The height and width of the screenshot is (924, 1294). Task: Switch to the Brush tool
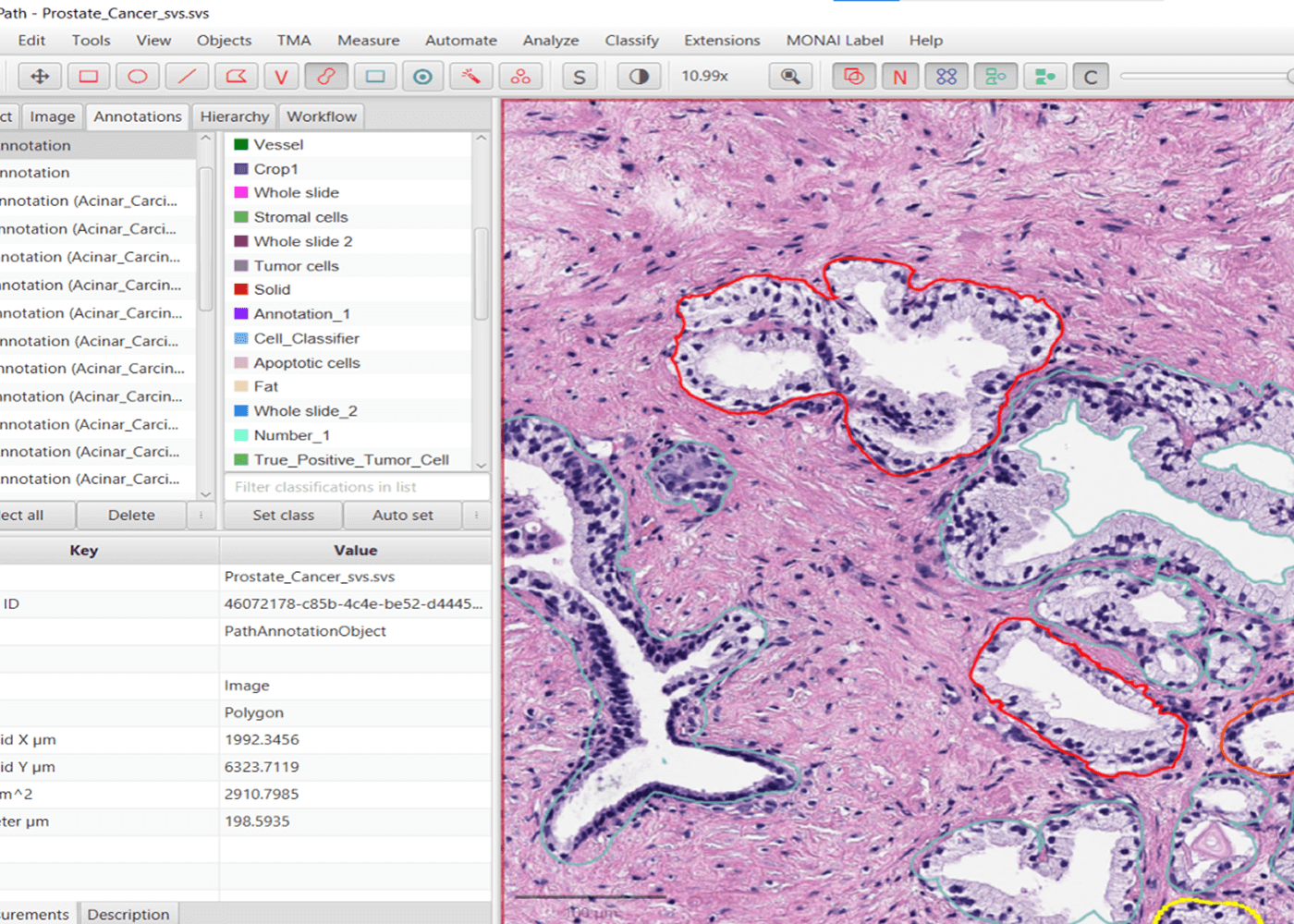coord(325,76)
